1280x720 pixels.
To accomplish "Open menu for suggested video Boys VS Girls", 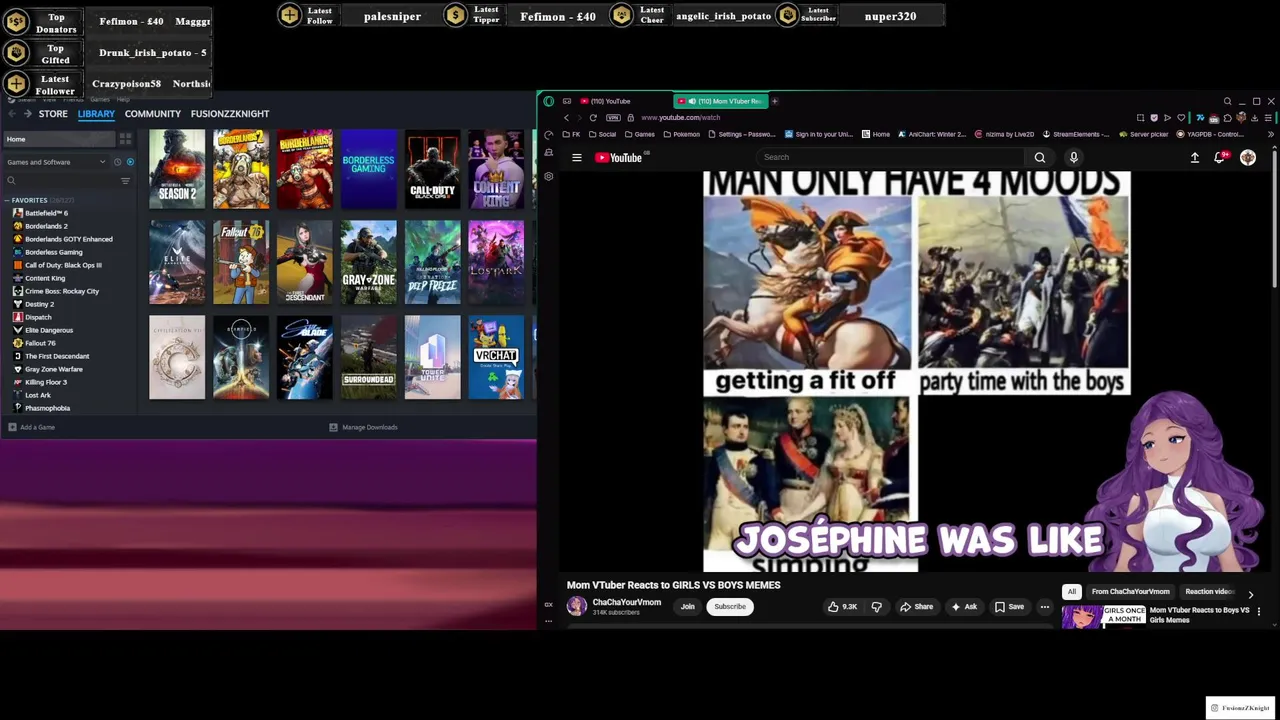I will click(1259, 610).
